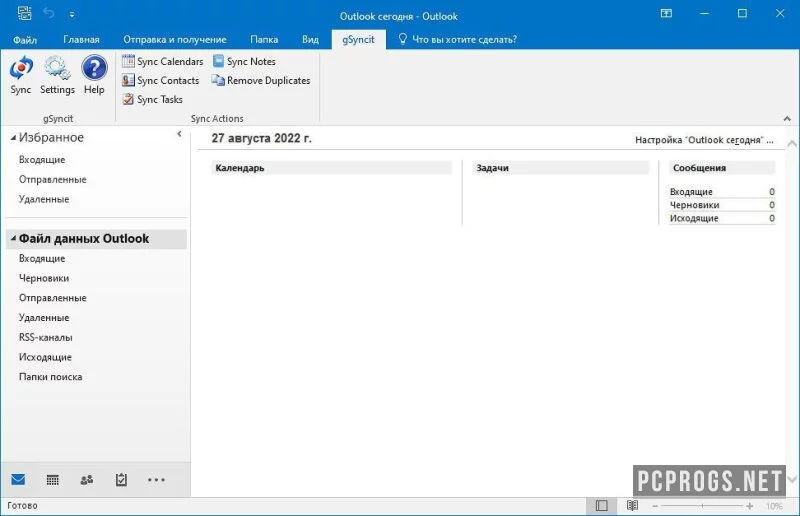Screen dimensions: 800x516
Task: Select Черновики folder in data file
Action: click(44, 279)
